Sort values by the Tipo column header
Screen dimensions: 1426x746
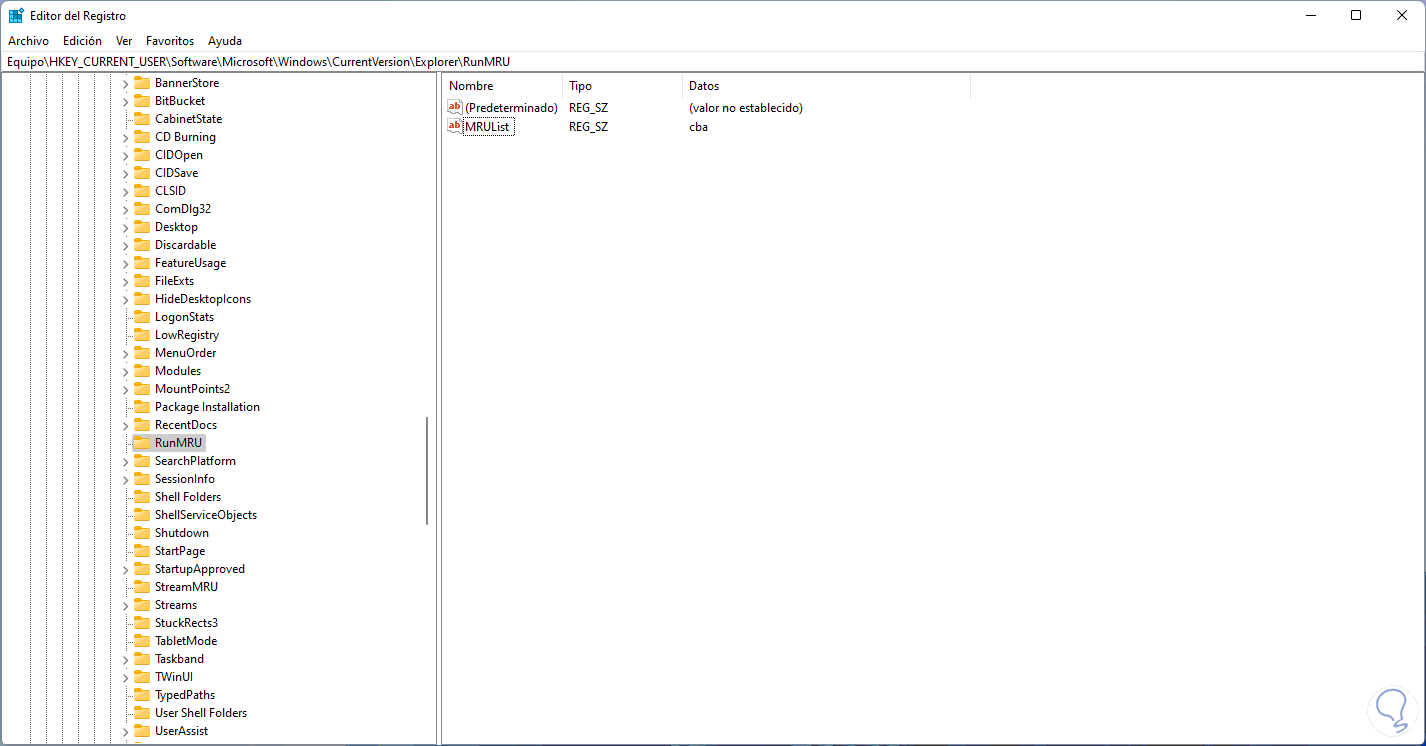(x=622, y=86)
